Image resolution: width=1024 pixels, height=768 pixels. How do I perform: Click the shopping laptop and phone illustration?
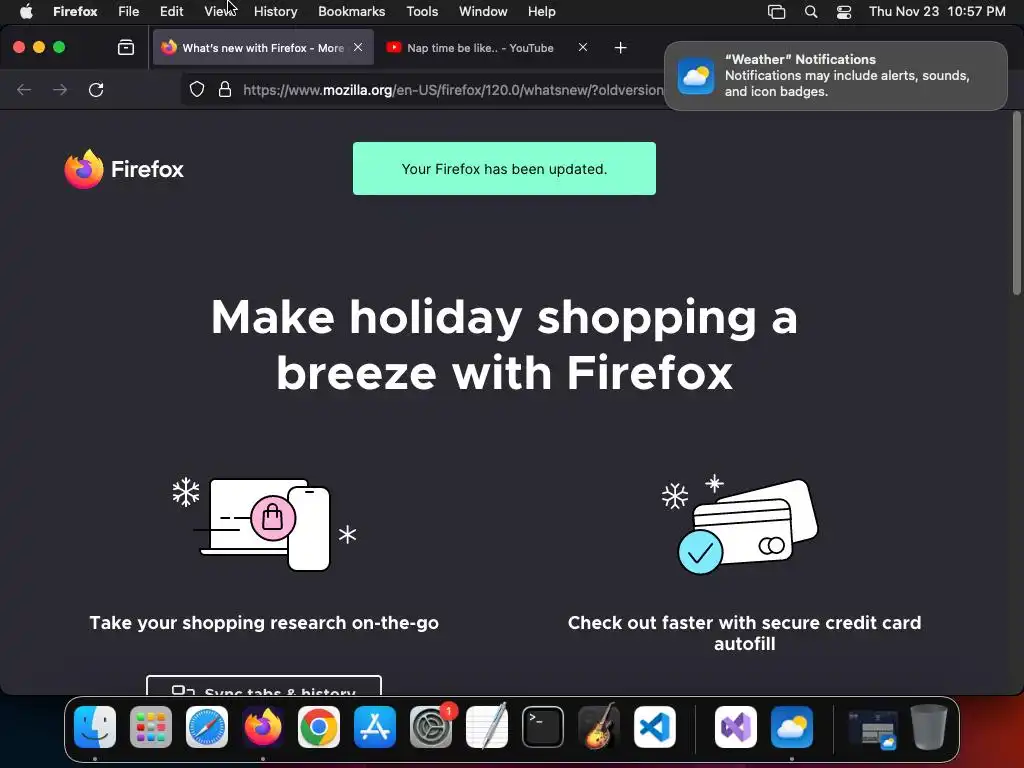264,524
